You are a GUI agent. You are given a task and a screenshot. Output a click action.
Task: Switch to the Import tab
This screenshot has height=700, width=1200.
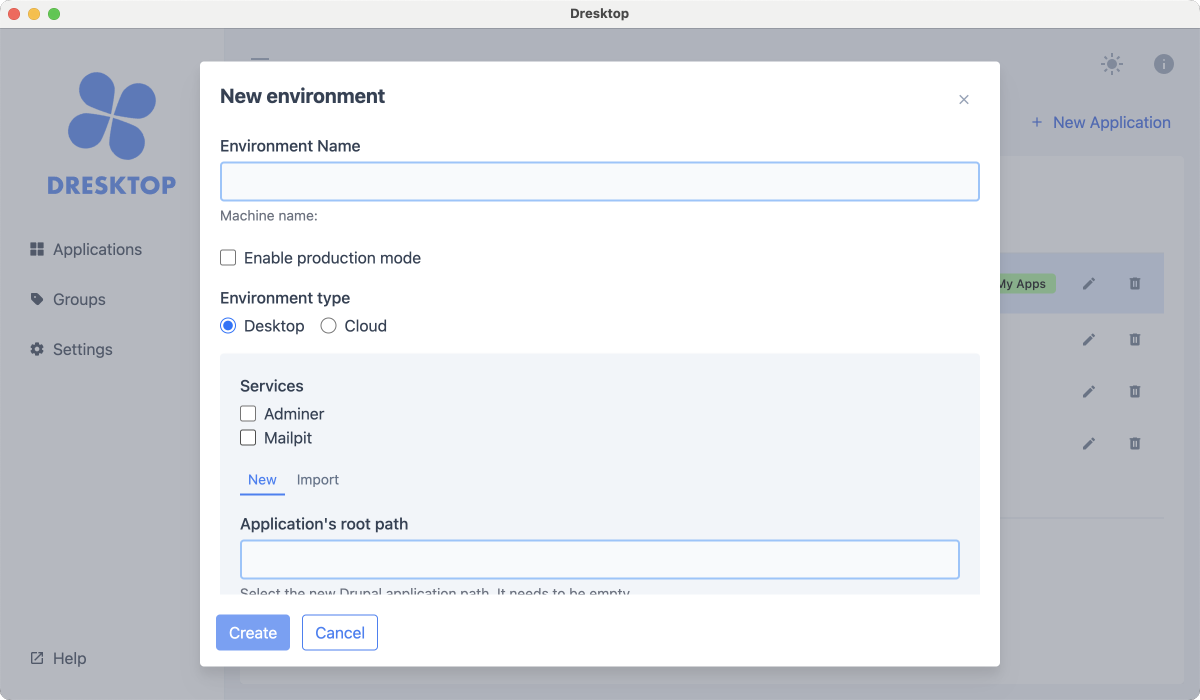318,480
